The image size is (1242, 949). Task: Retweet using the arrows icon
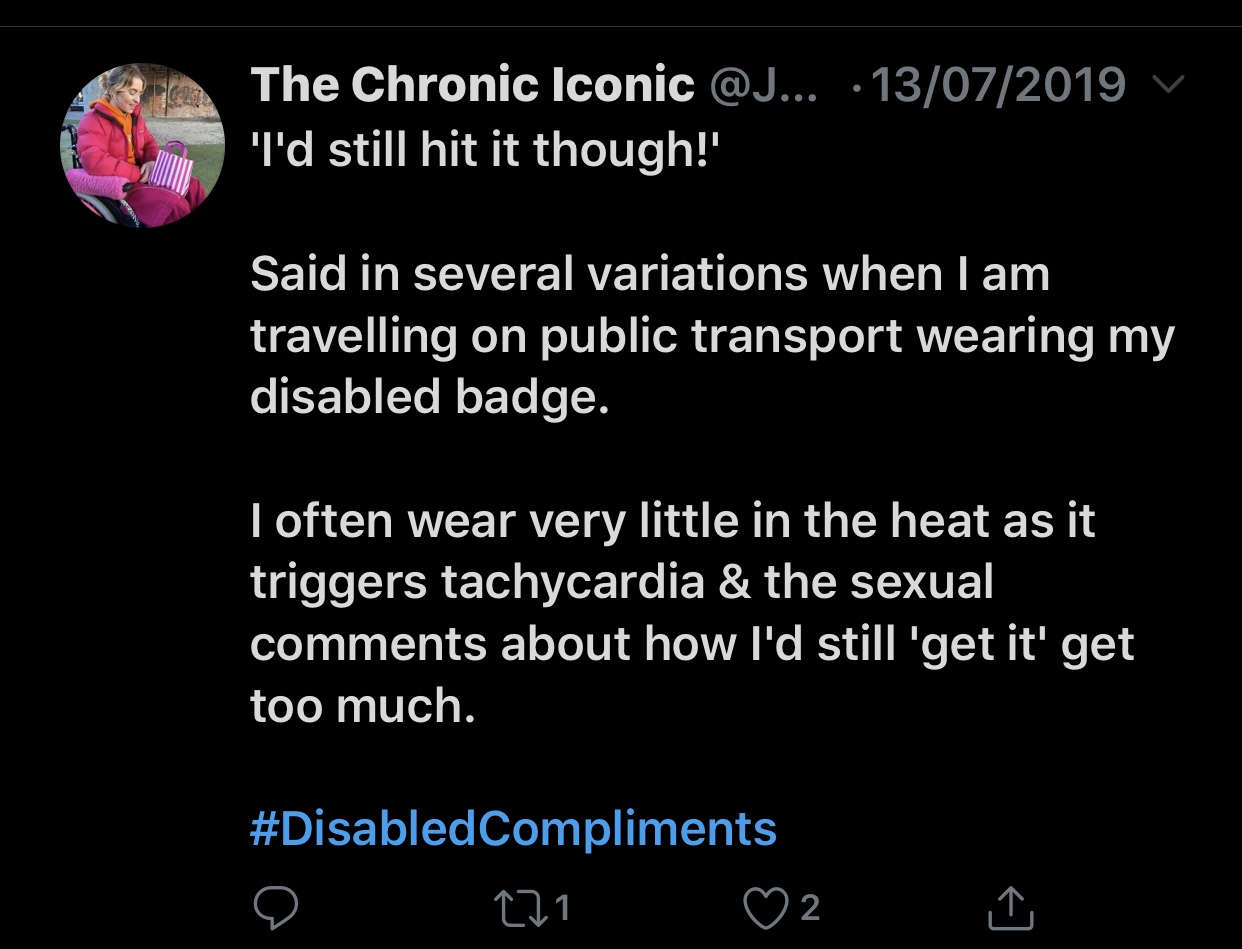click(519, 907)
